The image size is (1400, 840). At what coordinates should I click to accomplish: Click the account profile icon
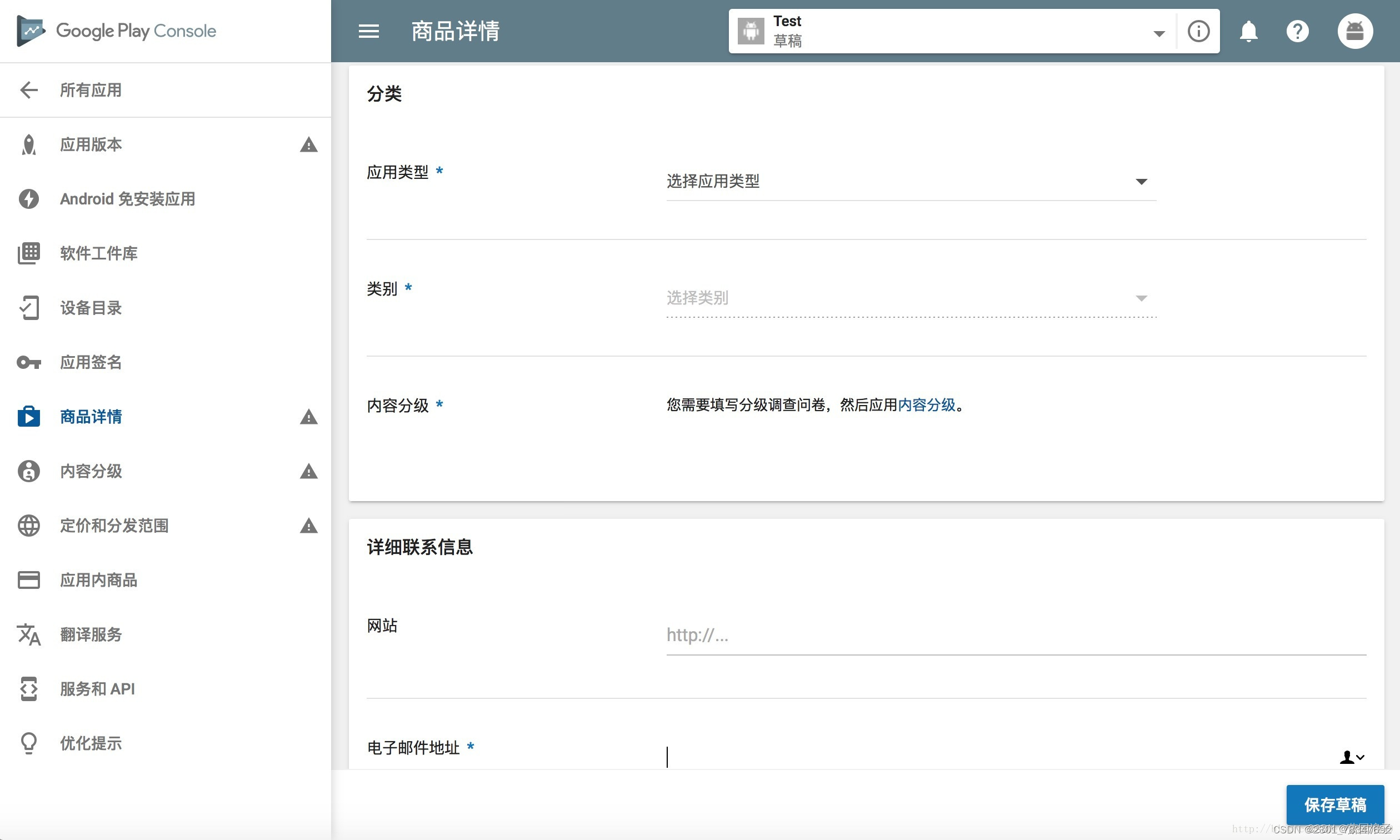1355,31
